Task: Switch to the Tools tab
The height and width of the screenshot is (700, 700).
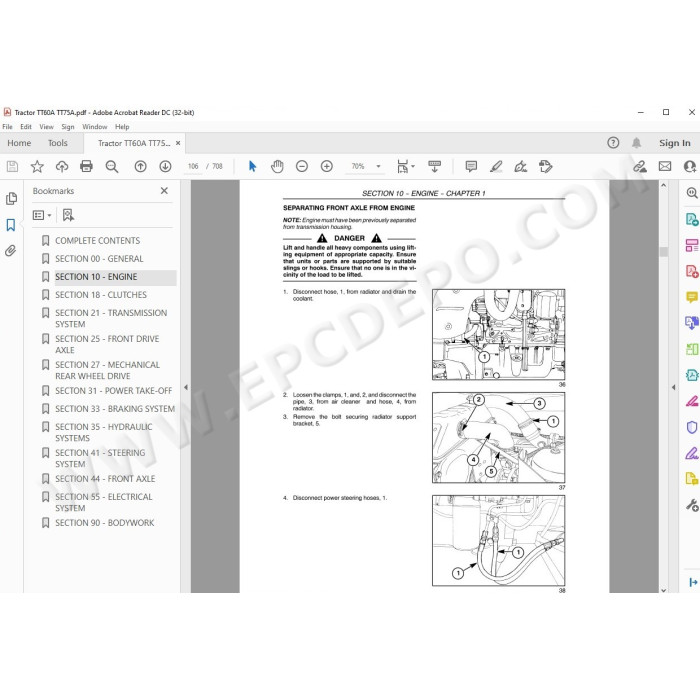Action: [58, 143]
